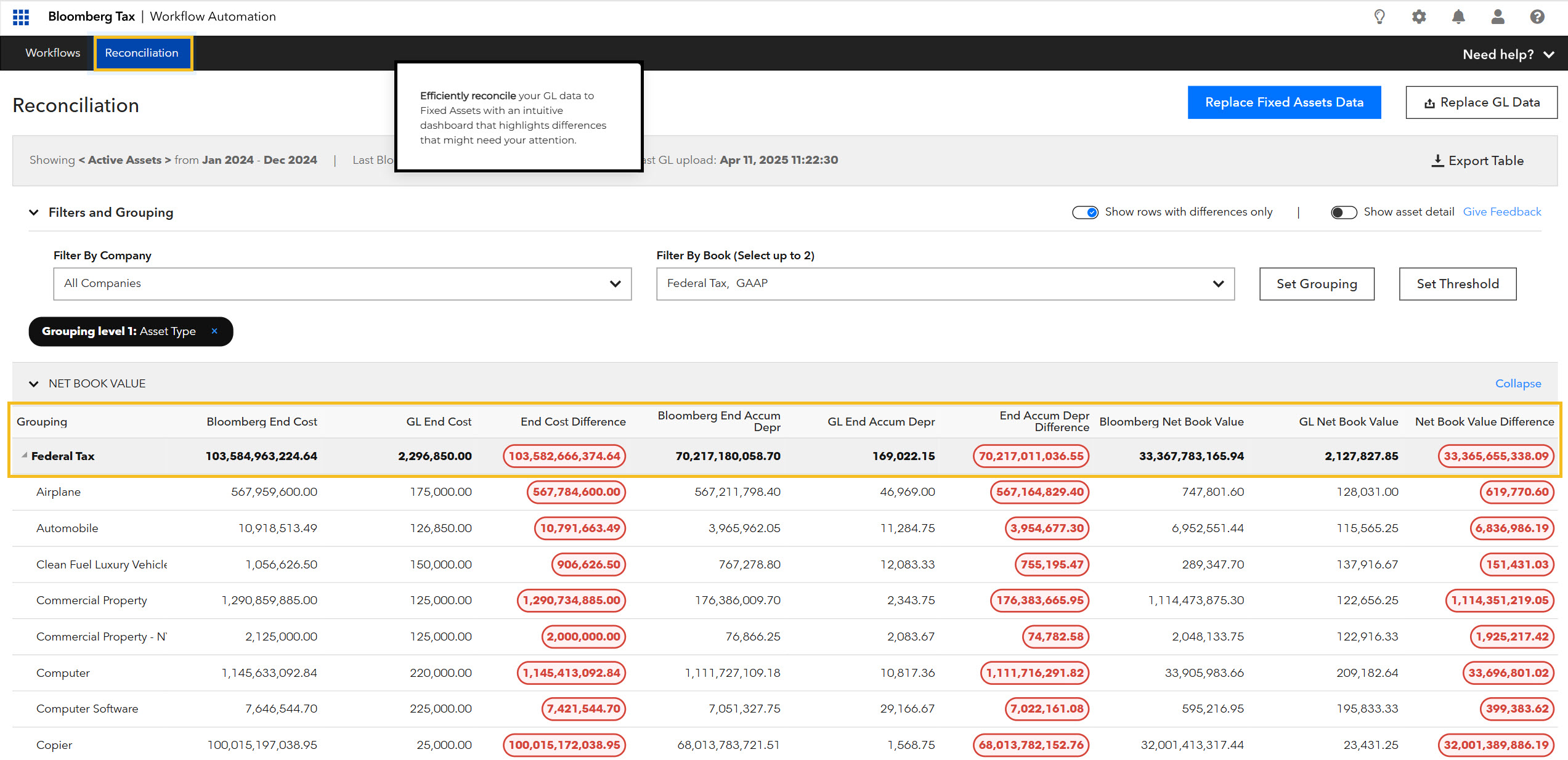The width and height of the screenshot is (1568, 760).
Task: Switch to the Workflows tab
Action: 52,53
